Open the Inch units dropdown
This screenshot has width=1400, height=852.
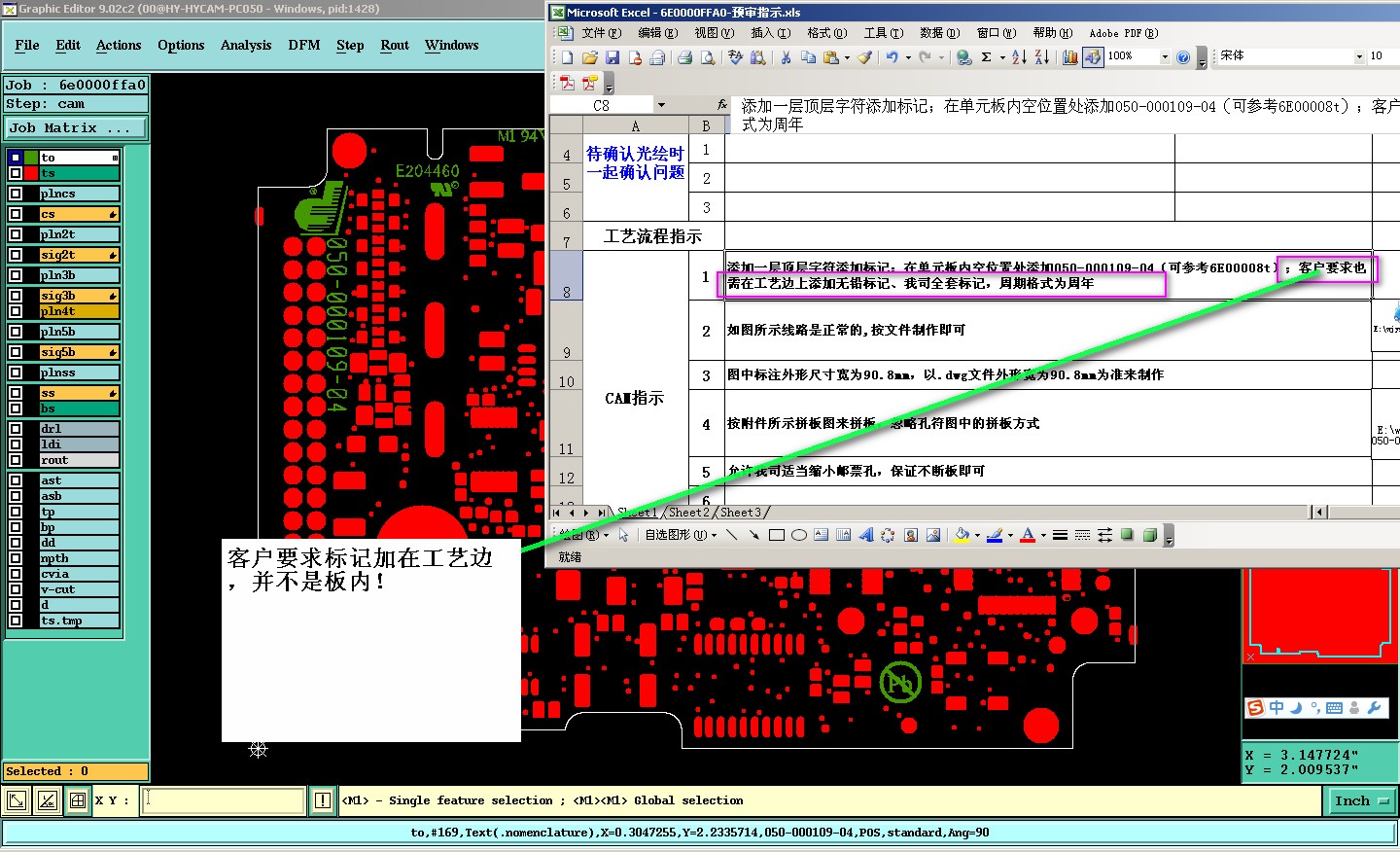coord(1361,801)
